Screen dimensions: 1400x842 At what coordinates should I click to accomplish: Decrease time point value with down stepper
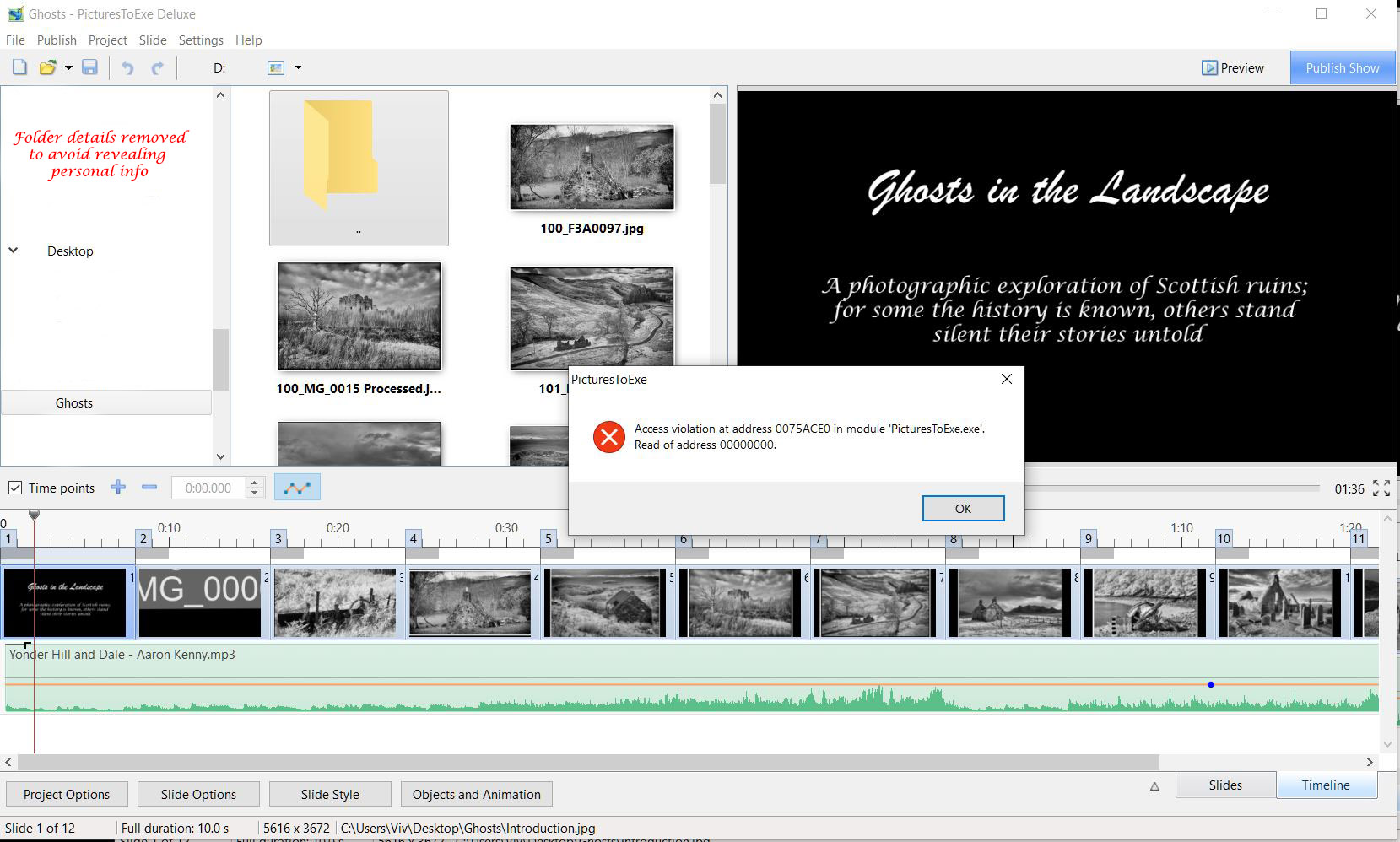point(255,493)
